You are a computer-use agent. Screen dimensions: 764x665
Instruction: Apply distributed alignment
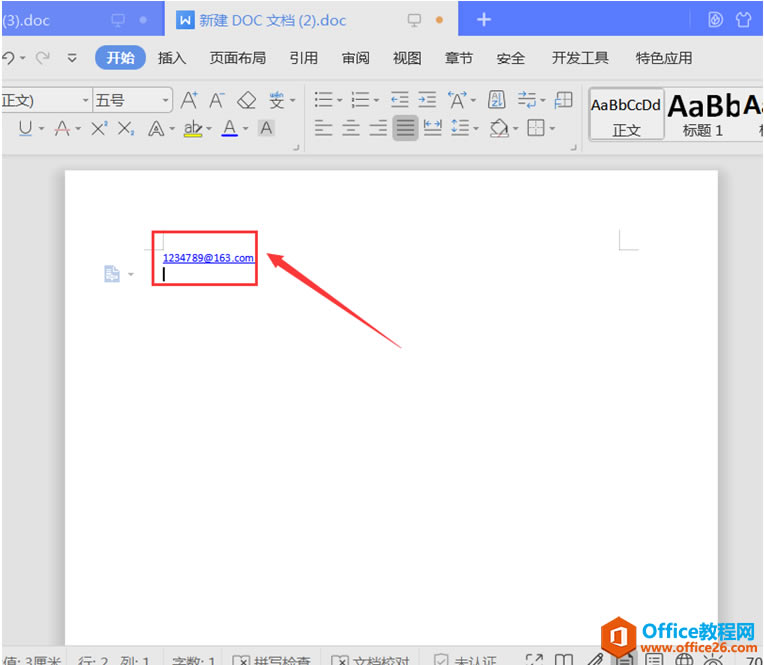tap(433, 128)
